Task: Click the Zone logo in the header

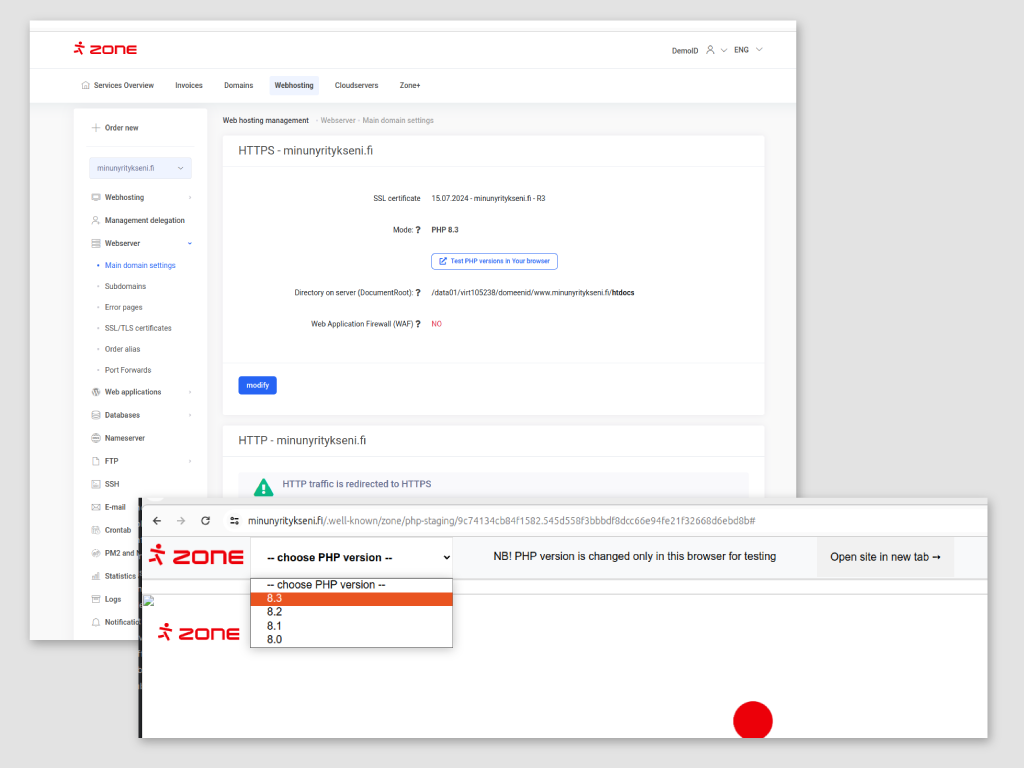Action: click(105, 49)
